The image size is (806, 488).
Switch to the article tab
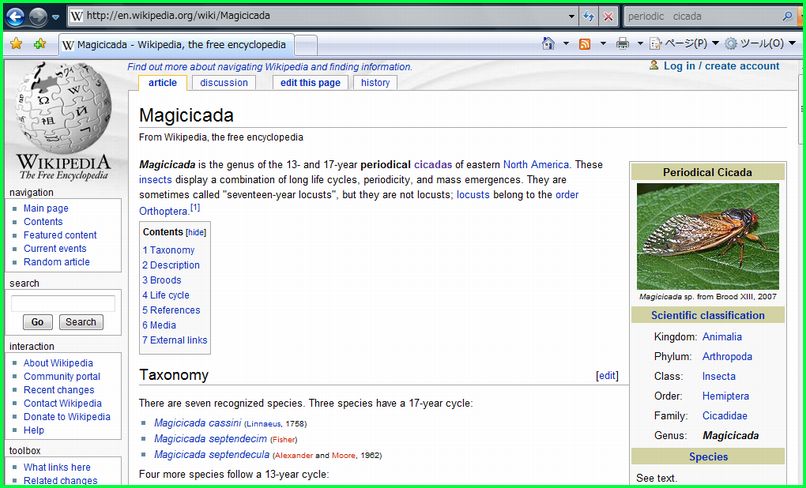tap(162, 83)
